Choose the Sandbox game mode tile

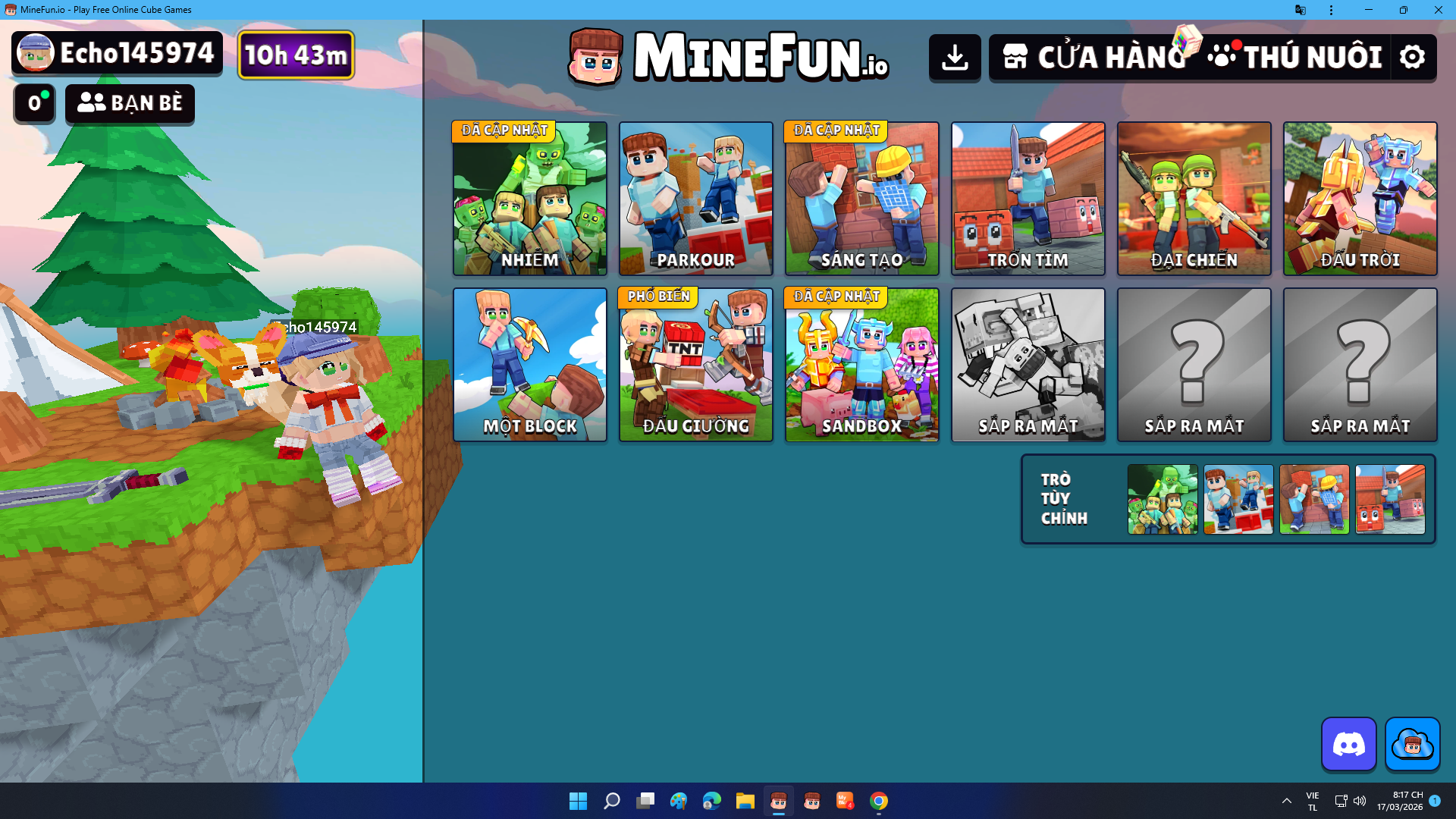(861, 365)
